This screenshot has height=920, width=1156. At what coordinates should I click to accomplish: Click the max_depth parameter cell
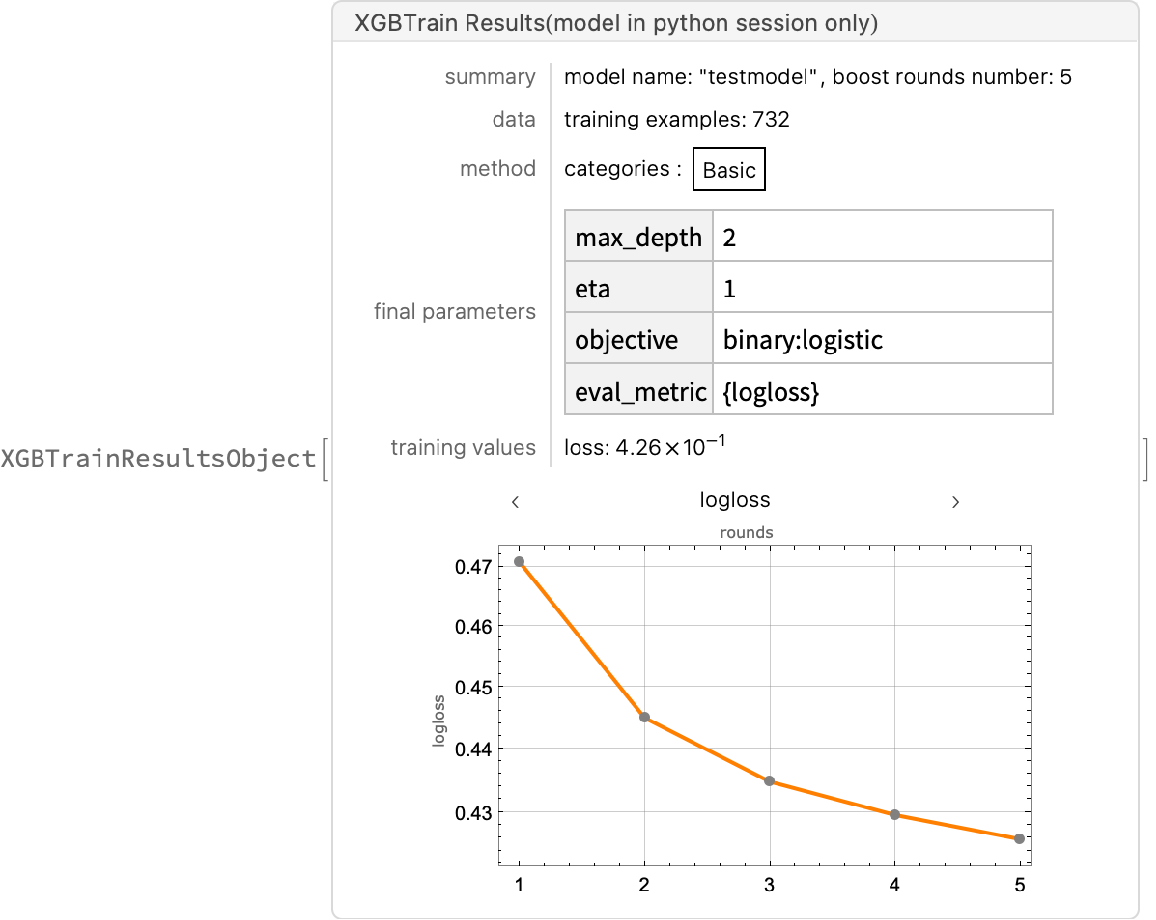639,237
